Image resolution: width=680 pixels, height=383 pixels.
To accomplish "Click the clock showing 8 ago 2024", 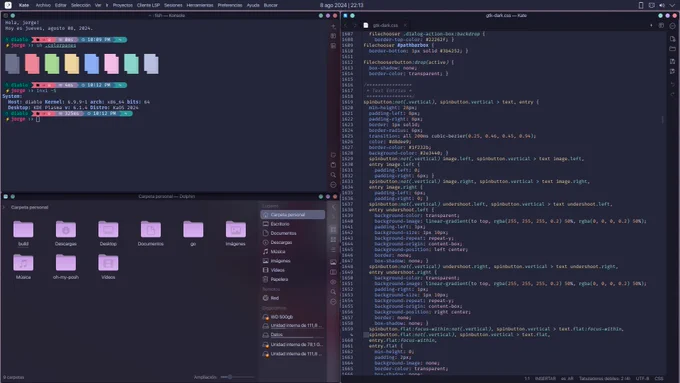I will (x=342, y=5).
